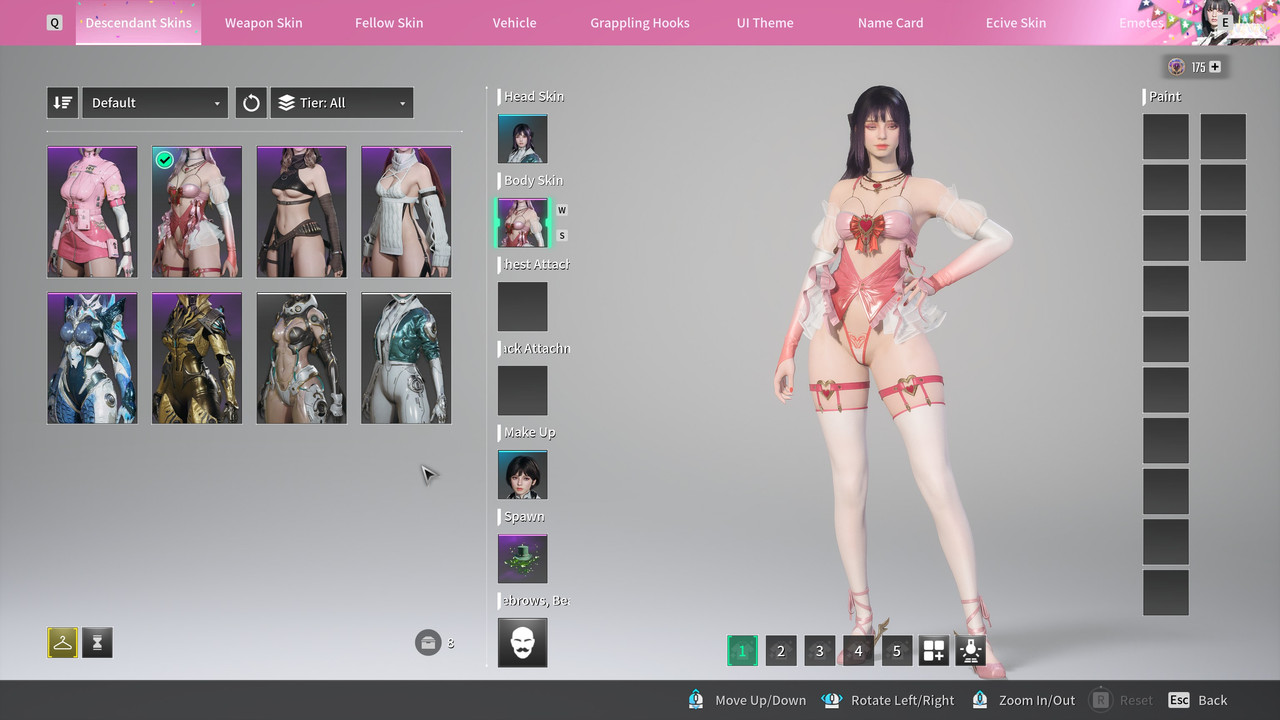Image resolution: width=1280 pixels, height=720 pixels.
Task: Open the empty Back Attachment slot
Action: [x=522, y=391]
